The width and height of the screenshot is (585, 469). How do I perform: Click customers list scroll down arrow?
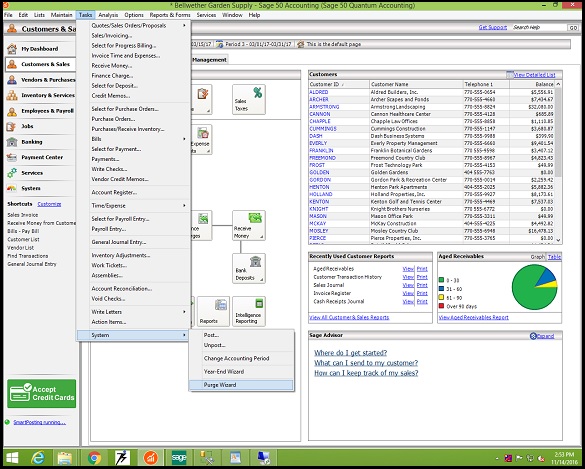pyautogui.click(x=559, y=241)
